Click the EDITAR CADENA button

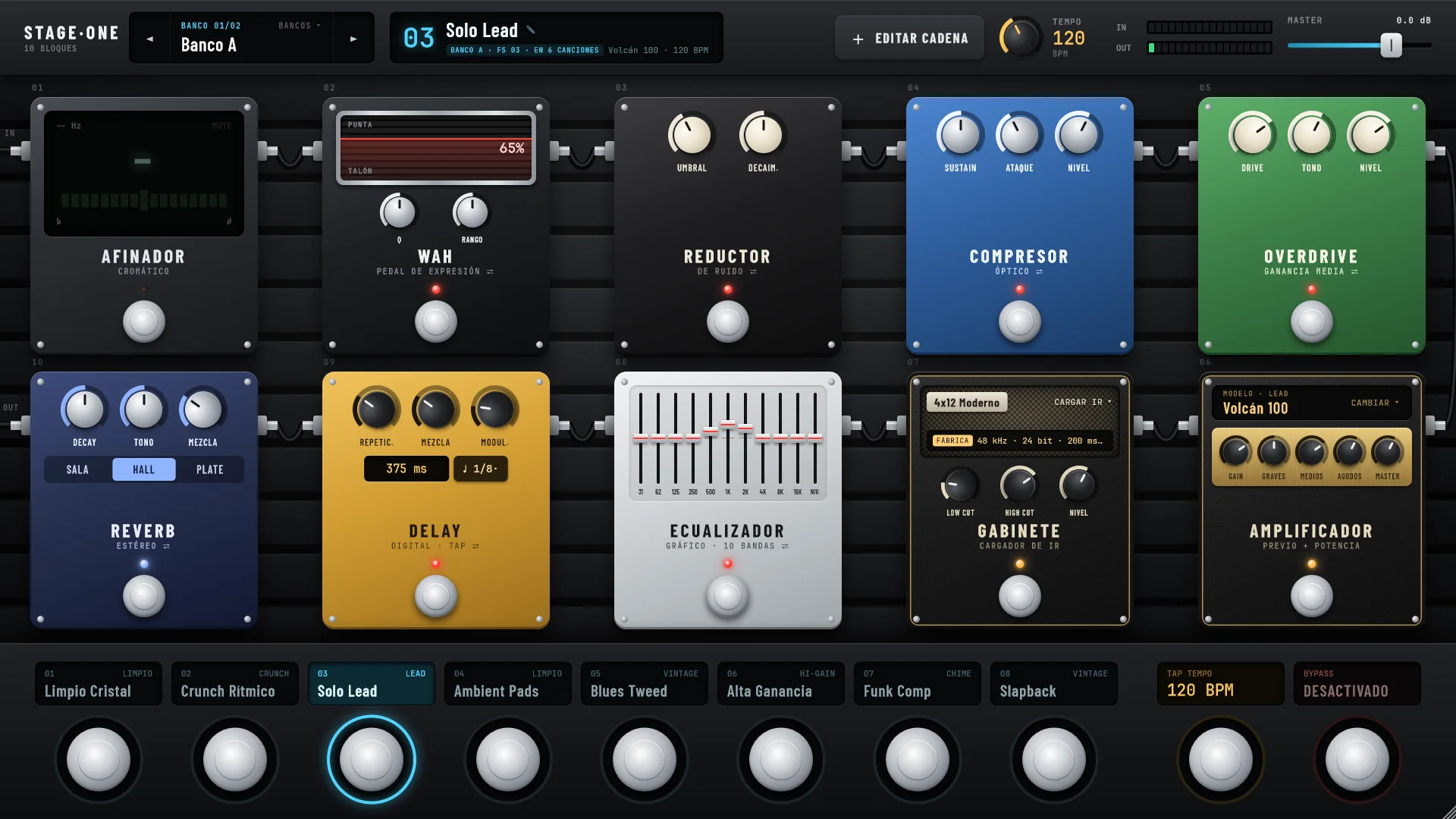tap(910, 38)
